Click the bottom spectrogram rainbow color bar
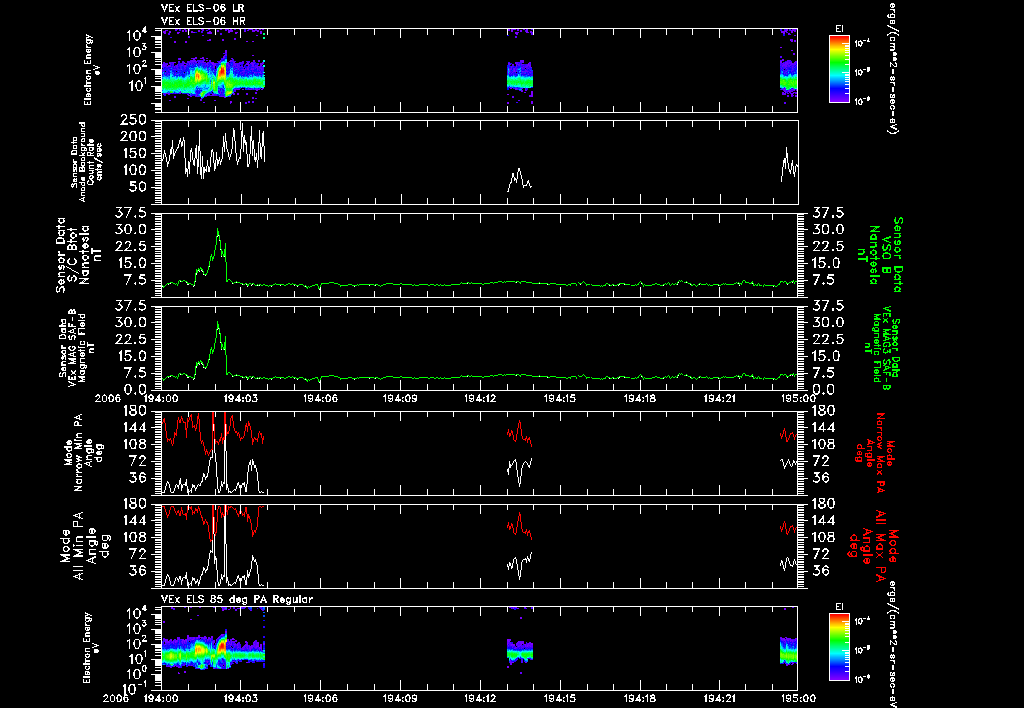This screenshot has width=1024, height=708. [839, 647]
